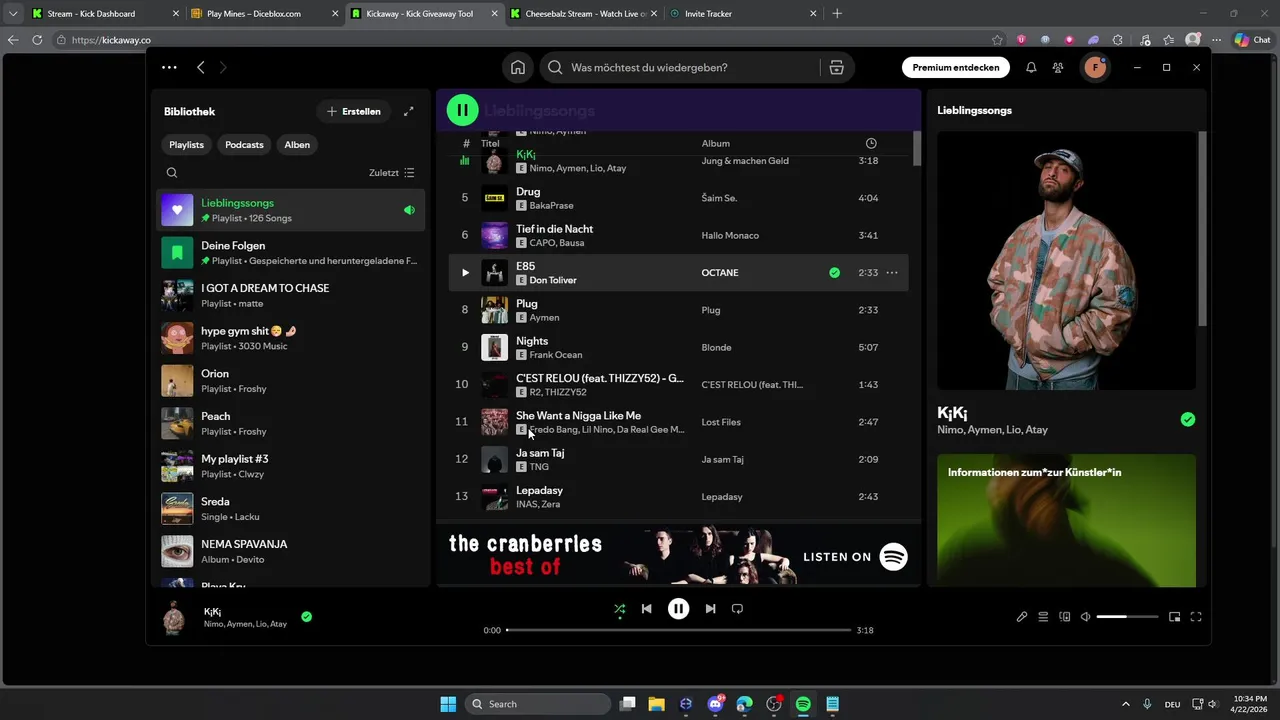Open the Spotify Home icon
This screenshot has height=720, width=1280.
tap(518, 67)
